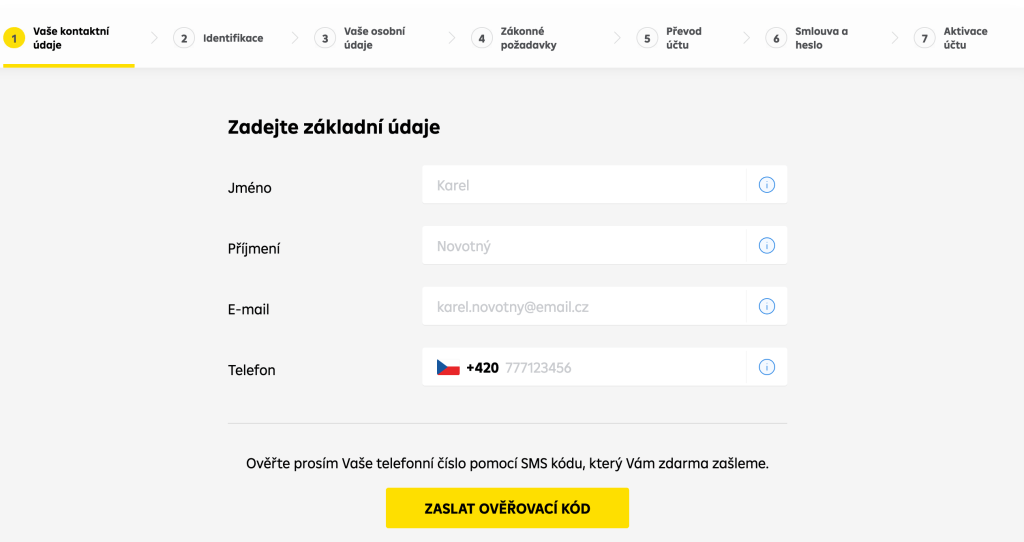Screen dimensions: 1024x542
Task: Click the Czech flag icon
Action: tap(448, 368)
